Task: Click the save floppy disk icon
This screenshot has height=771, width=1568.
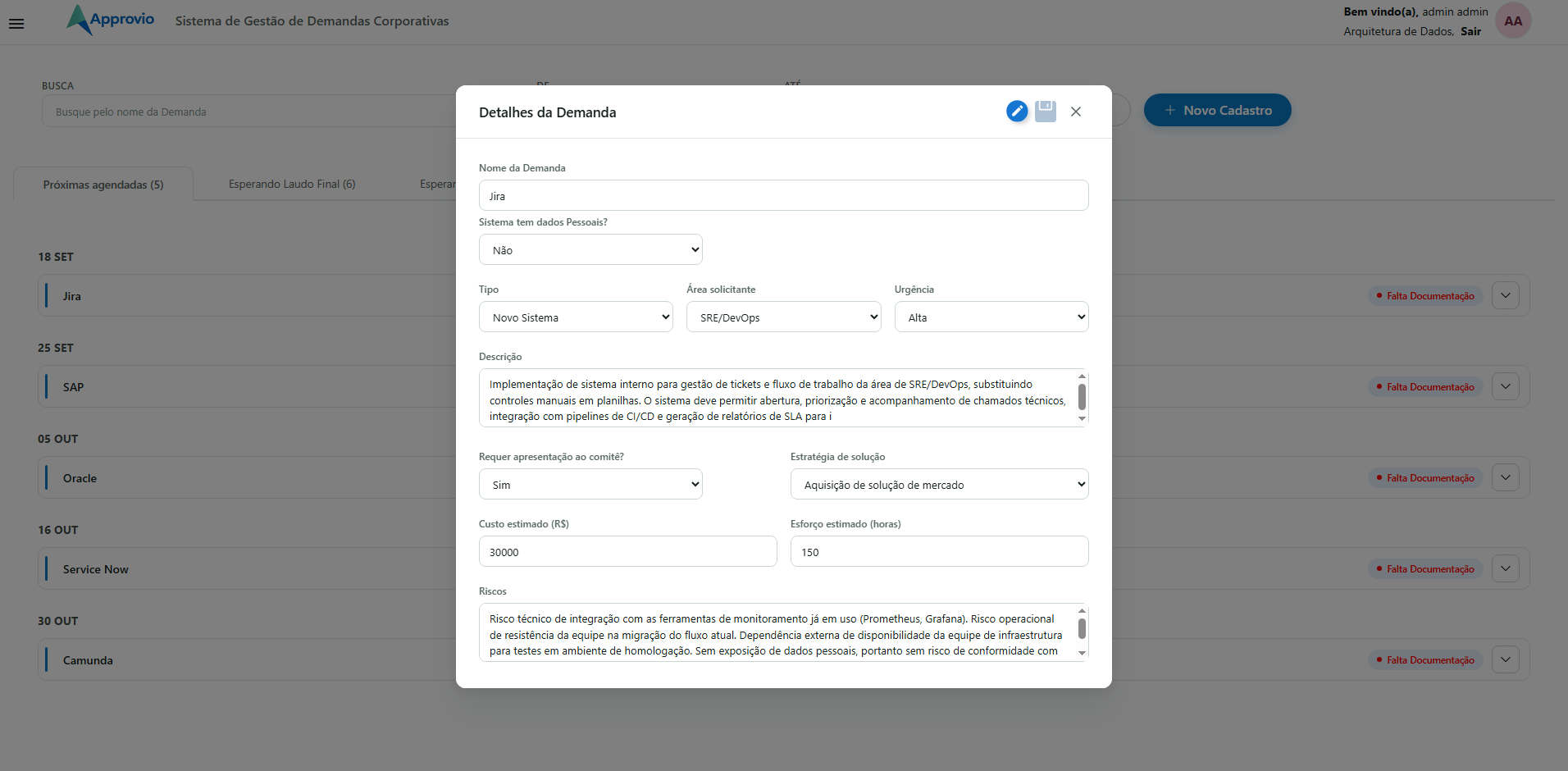Action: click(x=1046, y=112)
